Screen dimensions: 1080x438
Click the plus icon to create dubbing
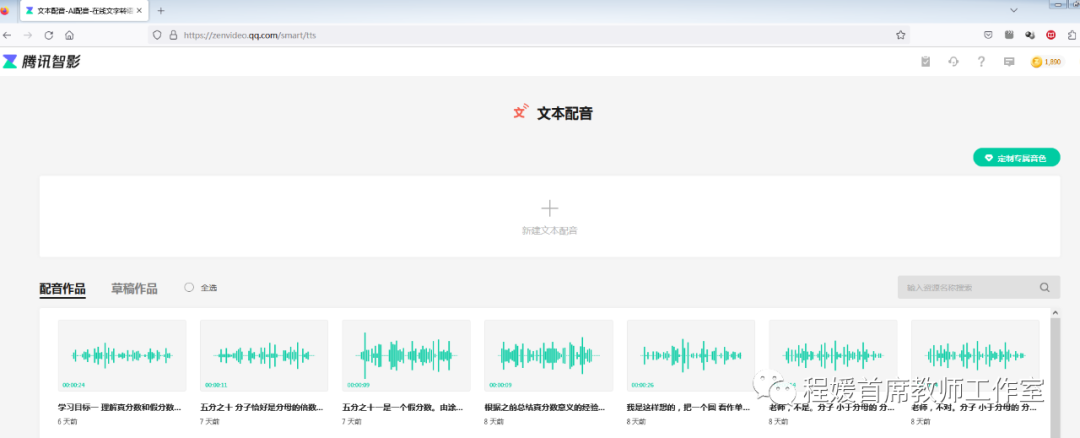(x=550, y=208)
